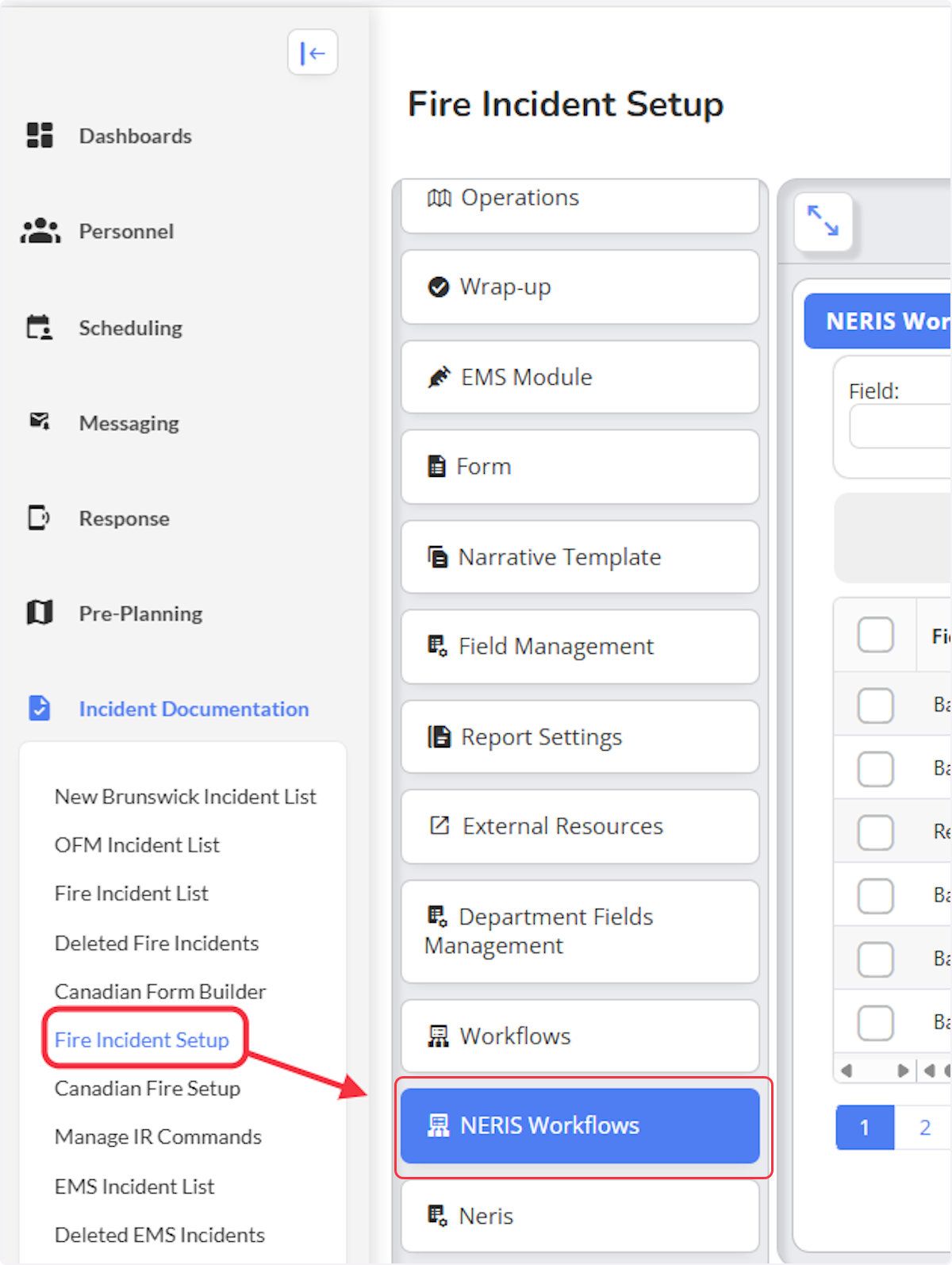Open Department Fields Management tab
This screenshot has width=952, height=1265.
tap(580, 932)
